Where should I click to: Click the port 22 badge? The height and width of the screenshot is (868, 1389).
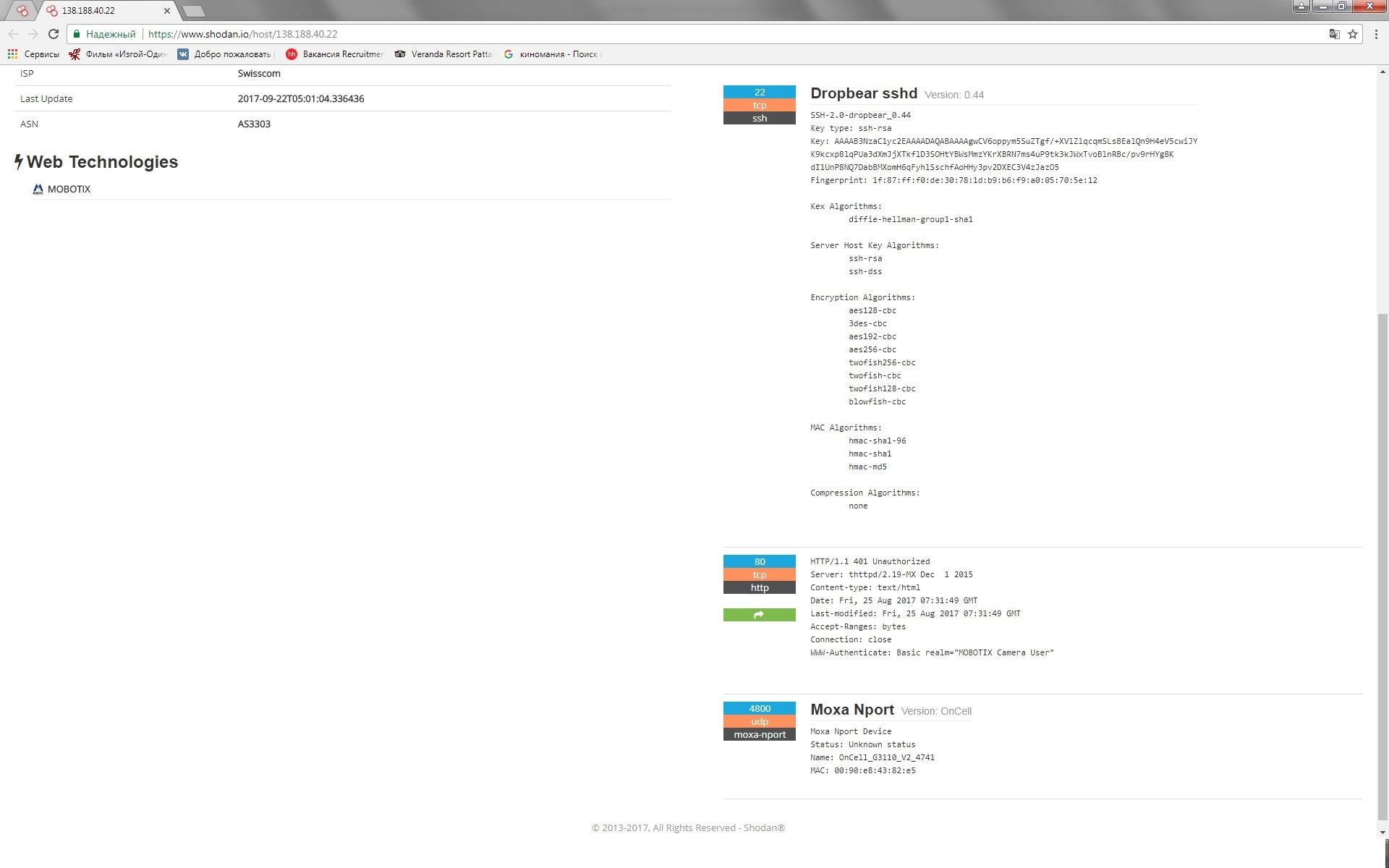759,92
